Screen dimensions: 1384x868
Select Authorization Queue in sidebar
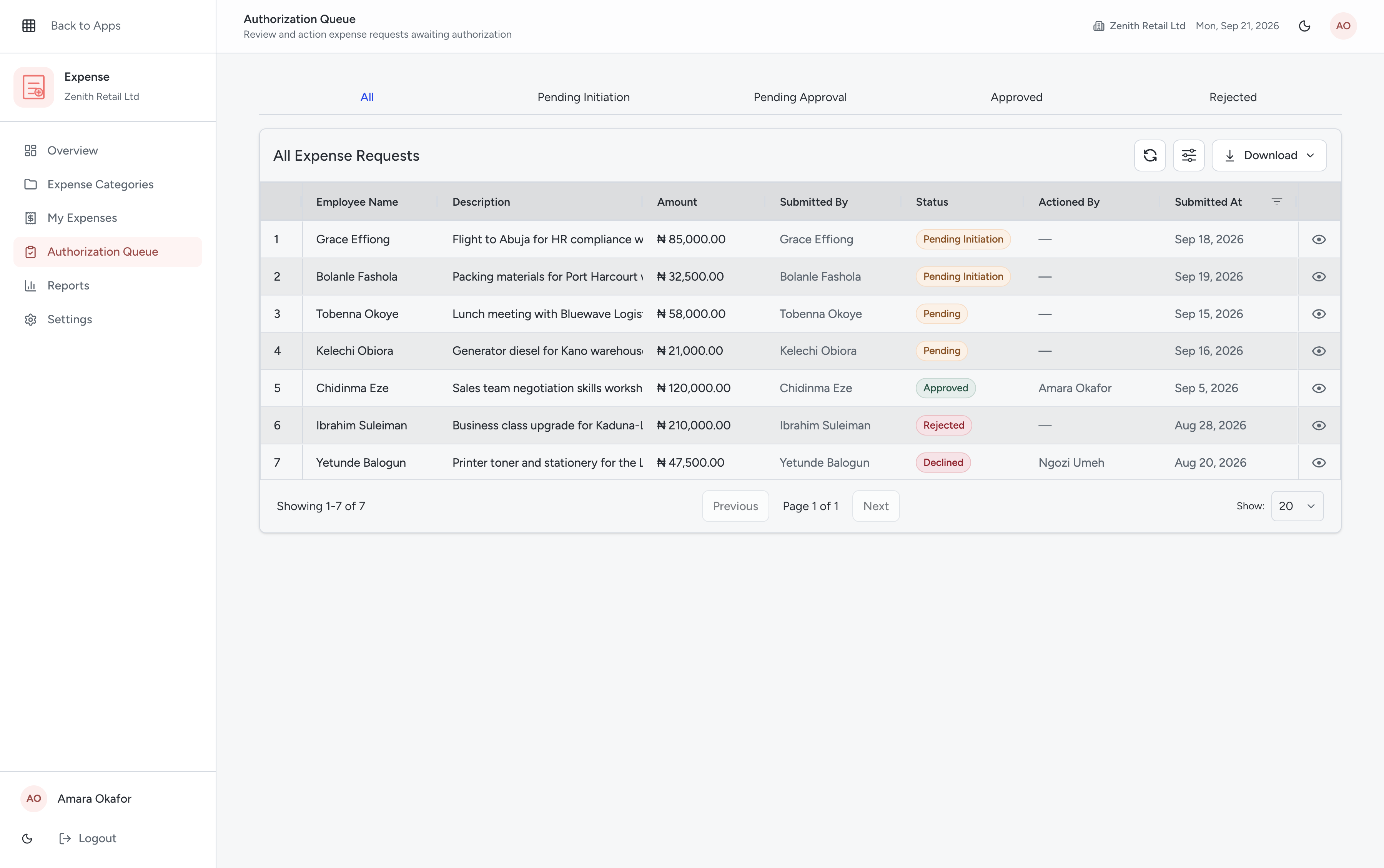[108, 252]
